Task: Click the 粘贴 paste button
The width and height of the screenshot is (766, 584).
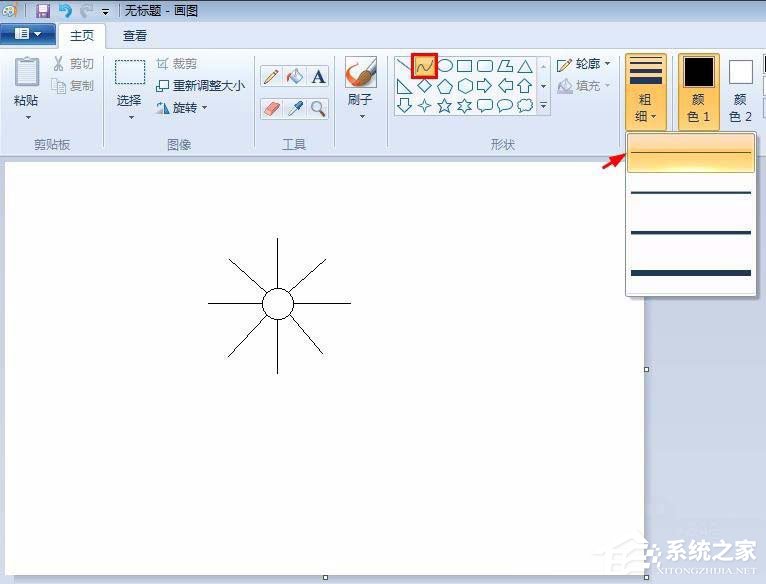Action: point(26,81)
